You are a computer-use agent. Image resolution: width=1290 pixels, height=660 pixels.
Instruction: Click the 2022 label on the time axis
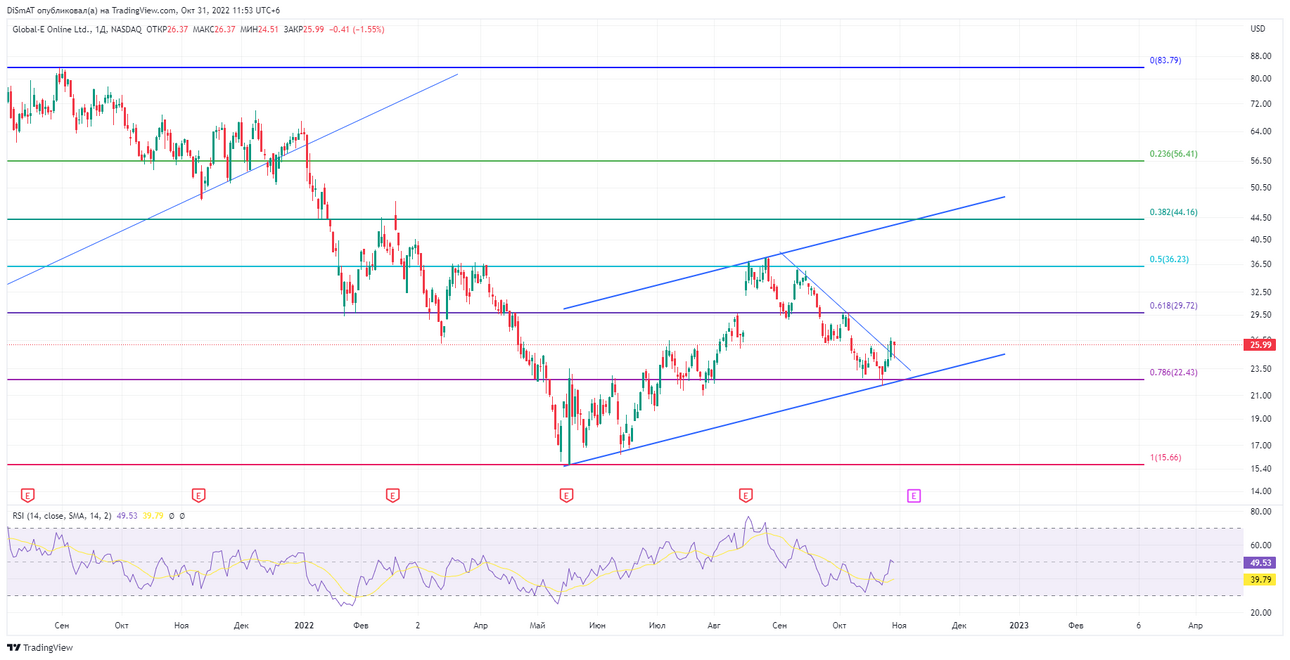(x=306, y=625)
